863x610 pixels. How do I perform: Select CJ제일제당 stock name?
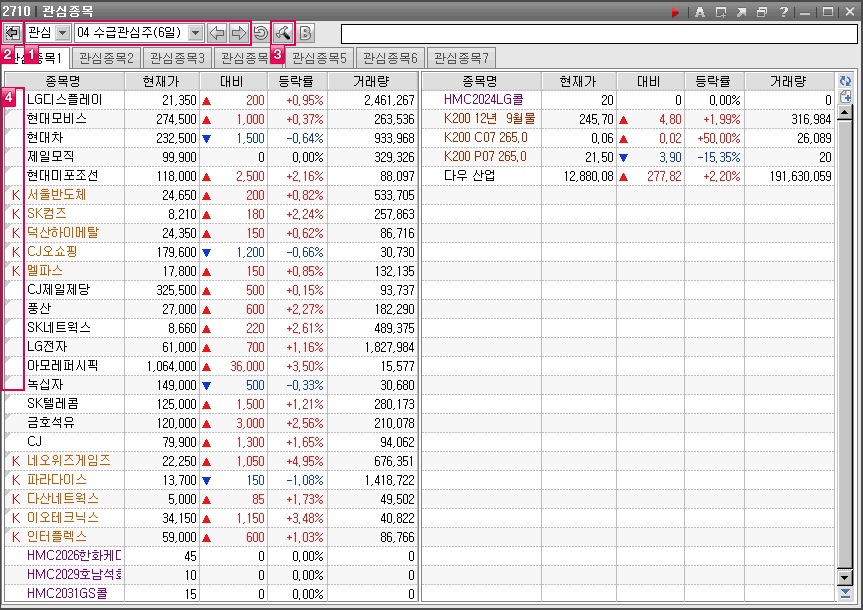pyautogui.click(x=58, y=290)
